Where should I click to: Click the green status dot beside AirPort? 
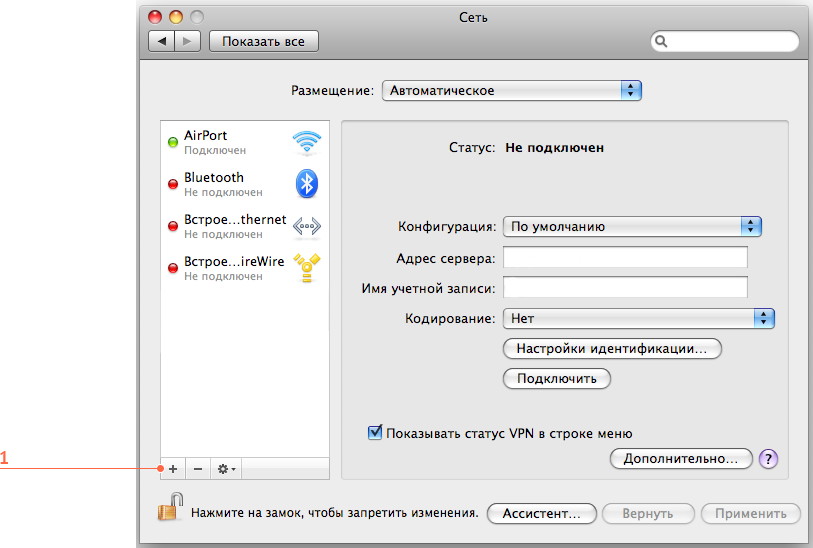(x=173, y=142)
